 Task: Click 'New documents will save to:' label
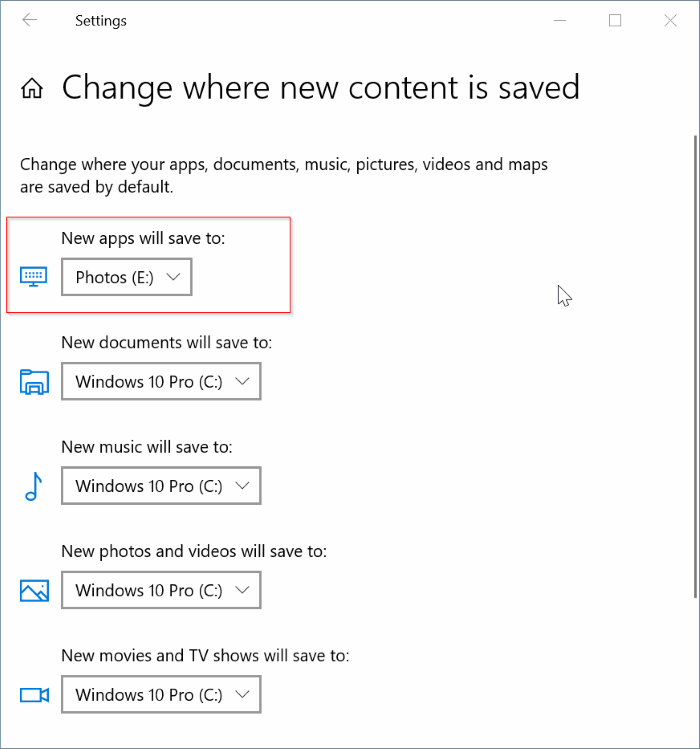[166, 342]
